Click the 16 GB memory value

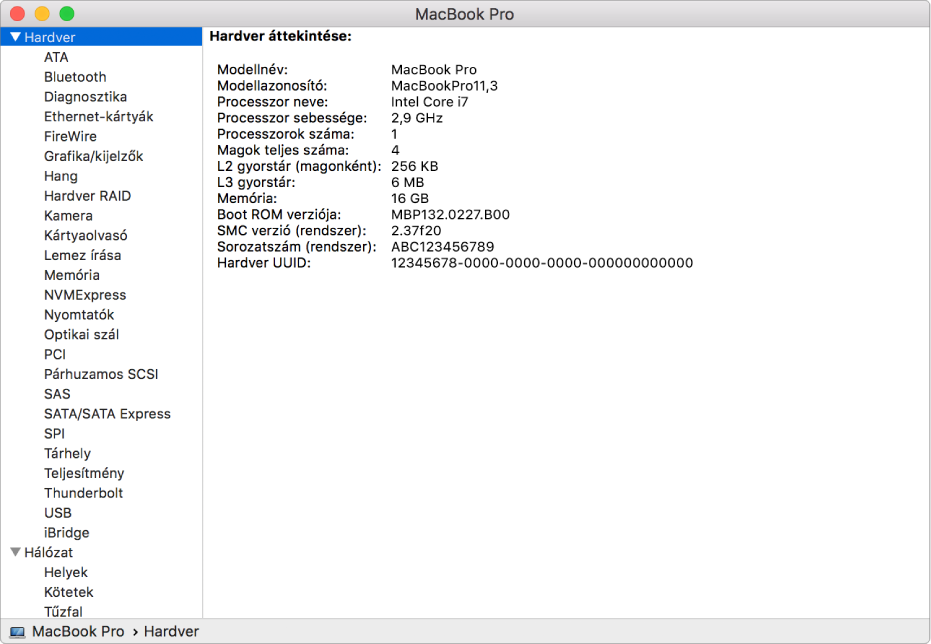(x=410, y=199)
